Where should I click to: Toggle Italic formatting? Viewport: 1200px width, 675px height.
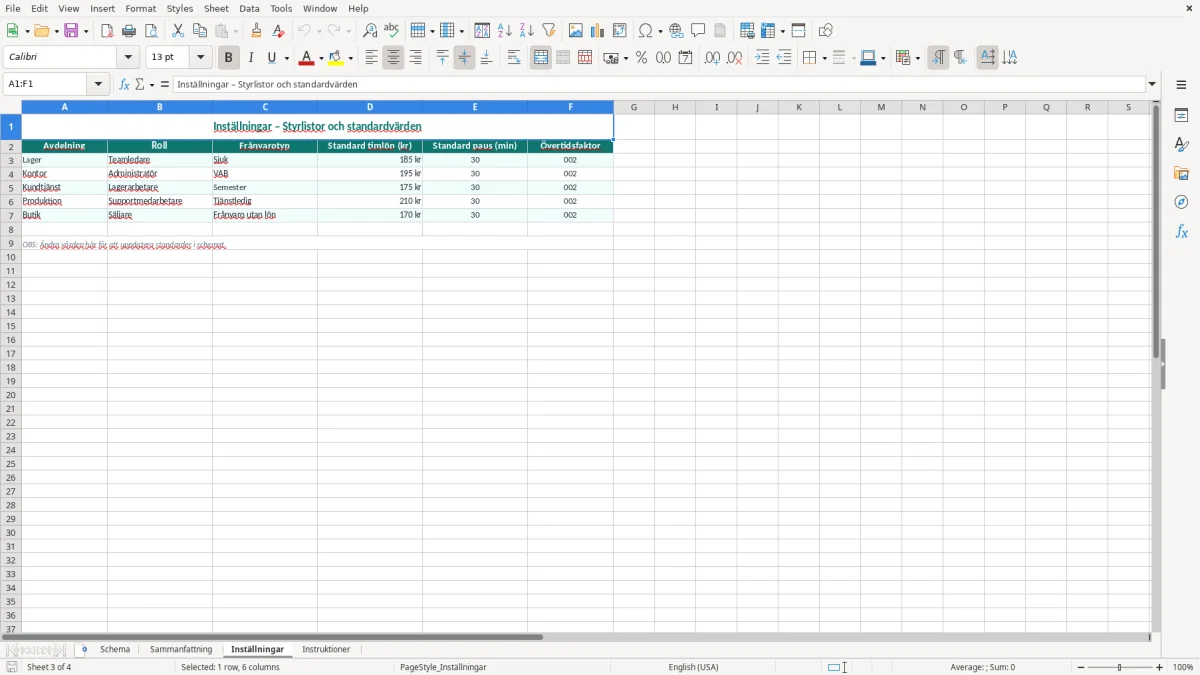[251, 58]
